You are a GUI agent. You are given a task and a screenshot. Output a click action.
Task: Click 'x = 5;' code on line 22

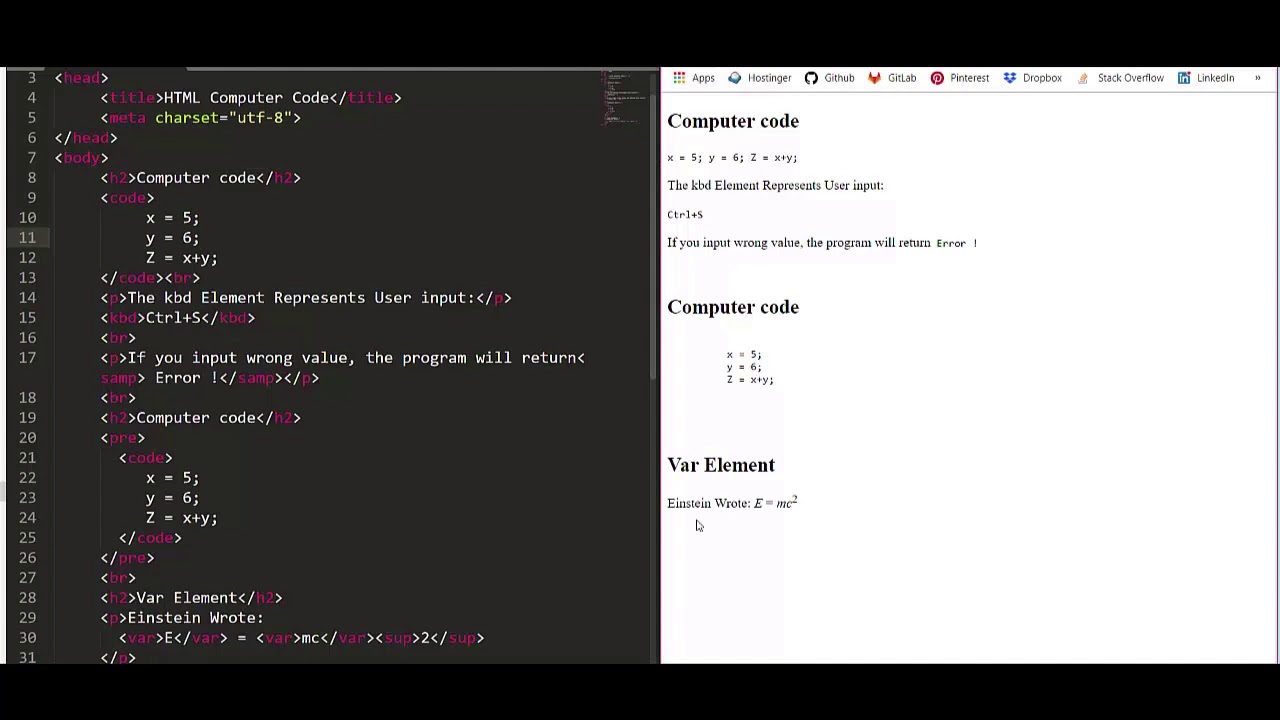coord(172,478)
